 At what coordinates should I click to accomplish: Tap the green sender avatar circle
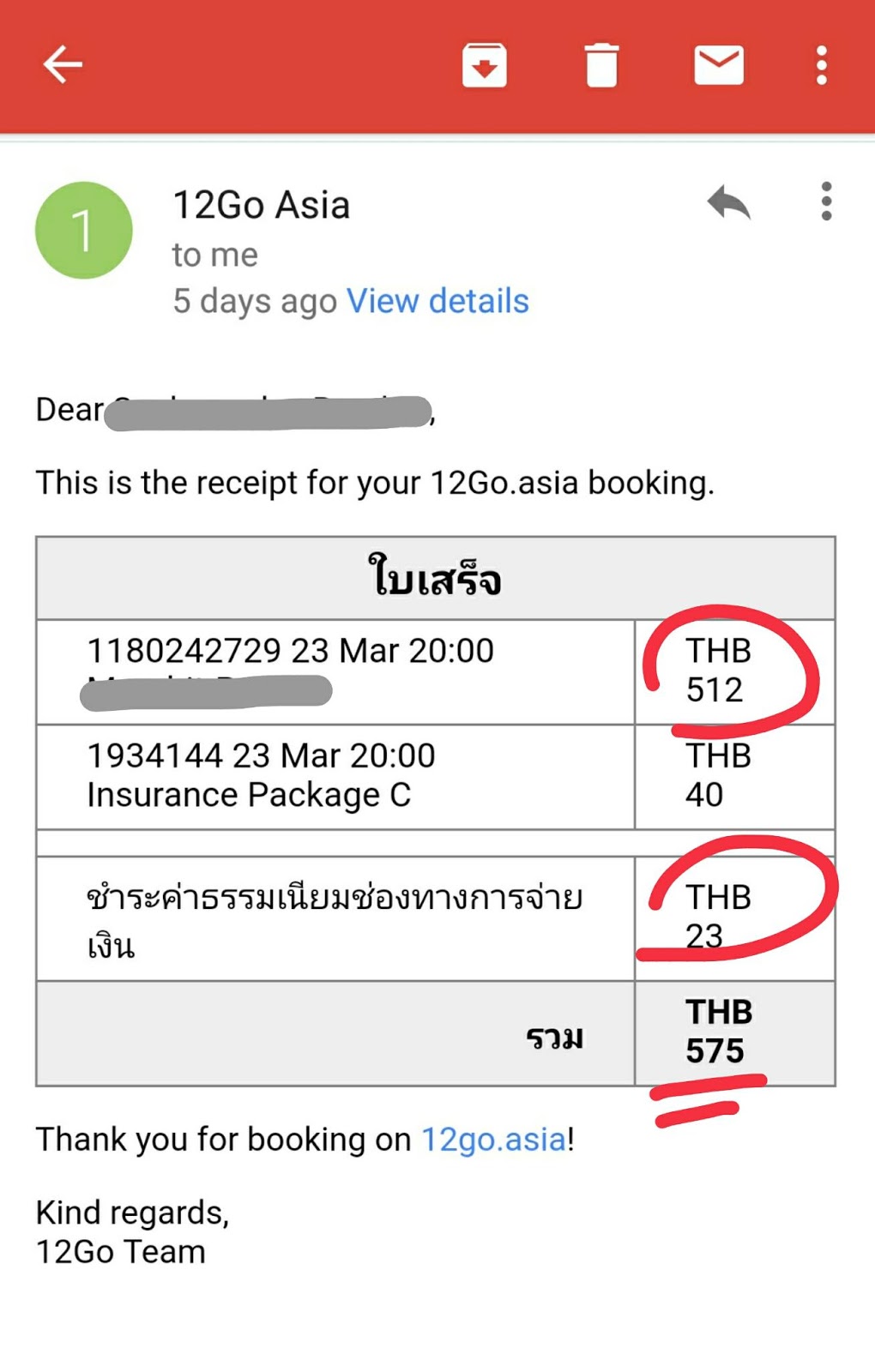pos(82,229)
